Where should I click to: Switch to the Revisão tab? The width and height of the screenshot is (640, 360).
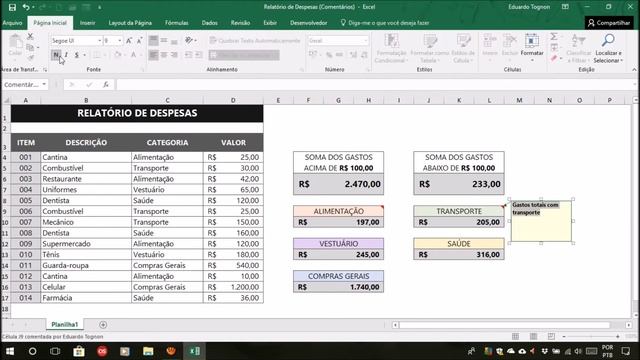pyautogui.click(x=240, y=23)
